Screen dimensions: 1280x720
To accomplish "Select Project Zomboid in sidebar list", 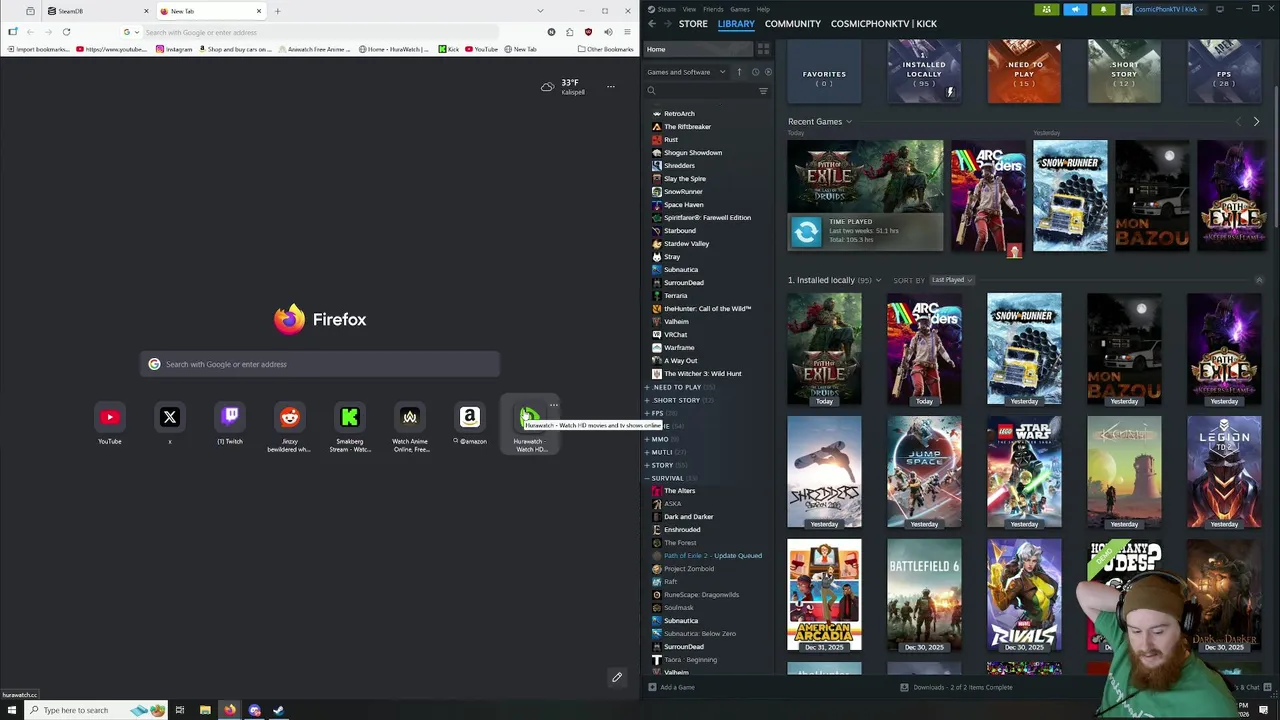I will pyautogui.click(x=689, y=568).
